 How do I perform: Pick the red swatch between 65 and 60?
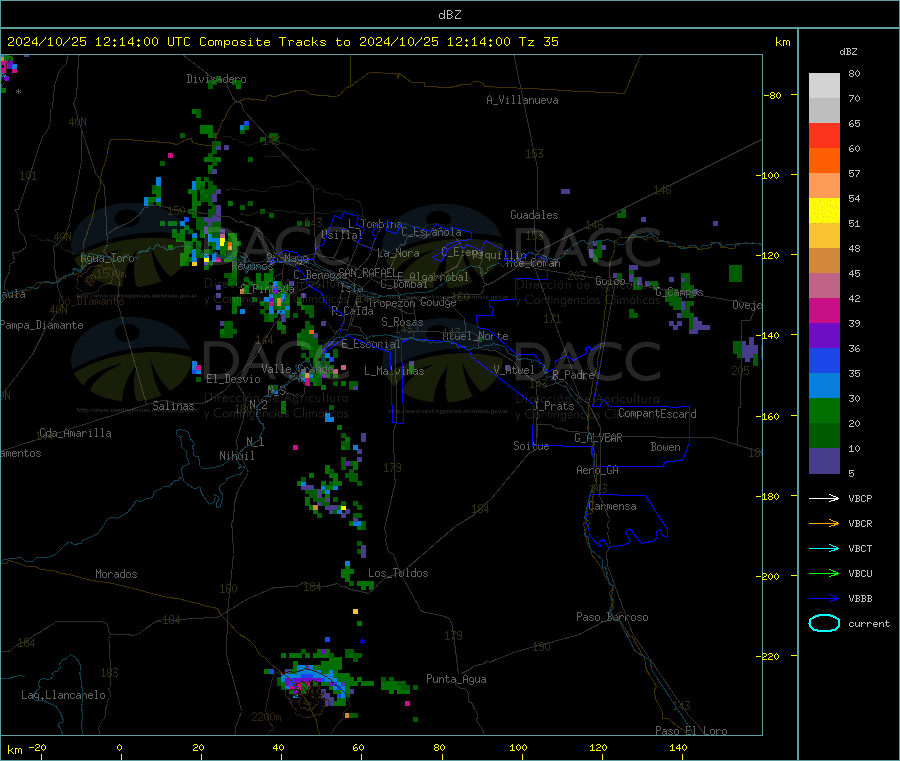point(824,136)
